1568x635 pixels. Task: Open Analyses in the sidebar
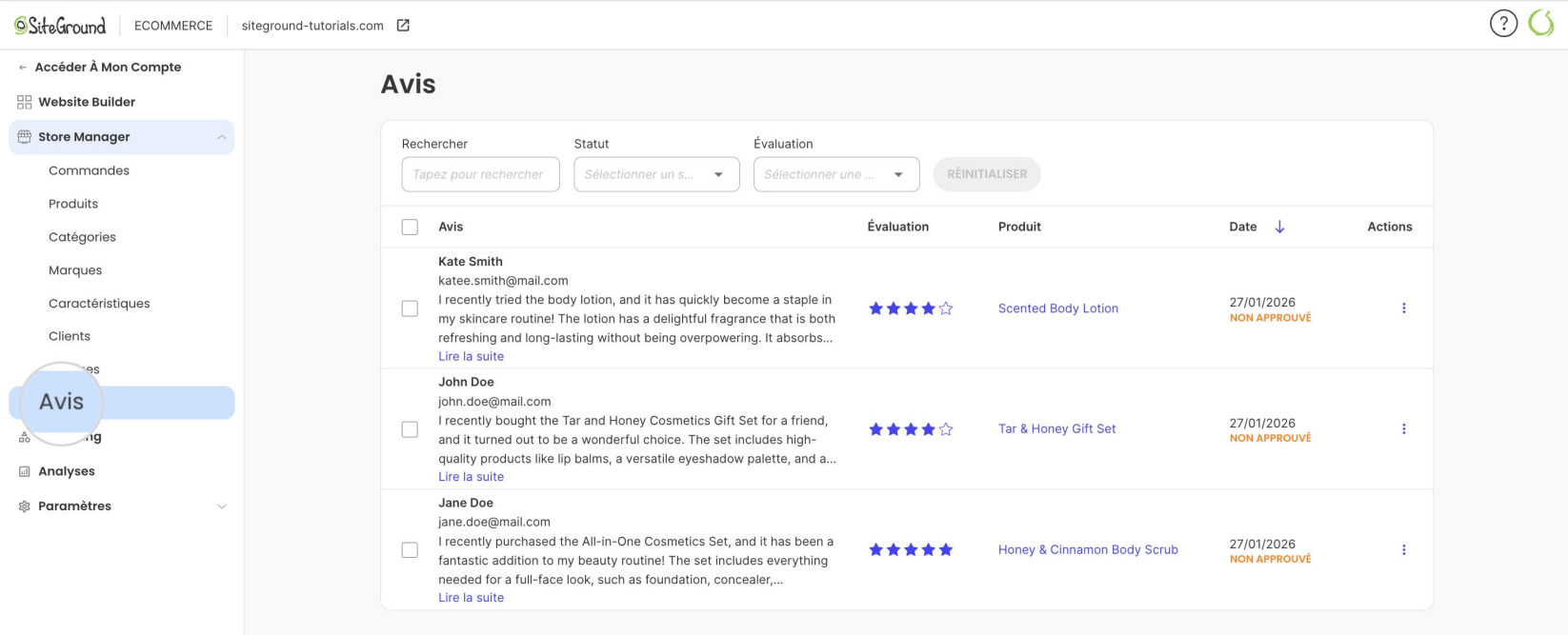tap(67, 471)
